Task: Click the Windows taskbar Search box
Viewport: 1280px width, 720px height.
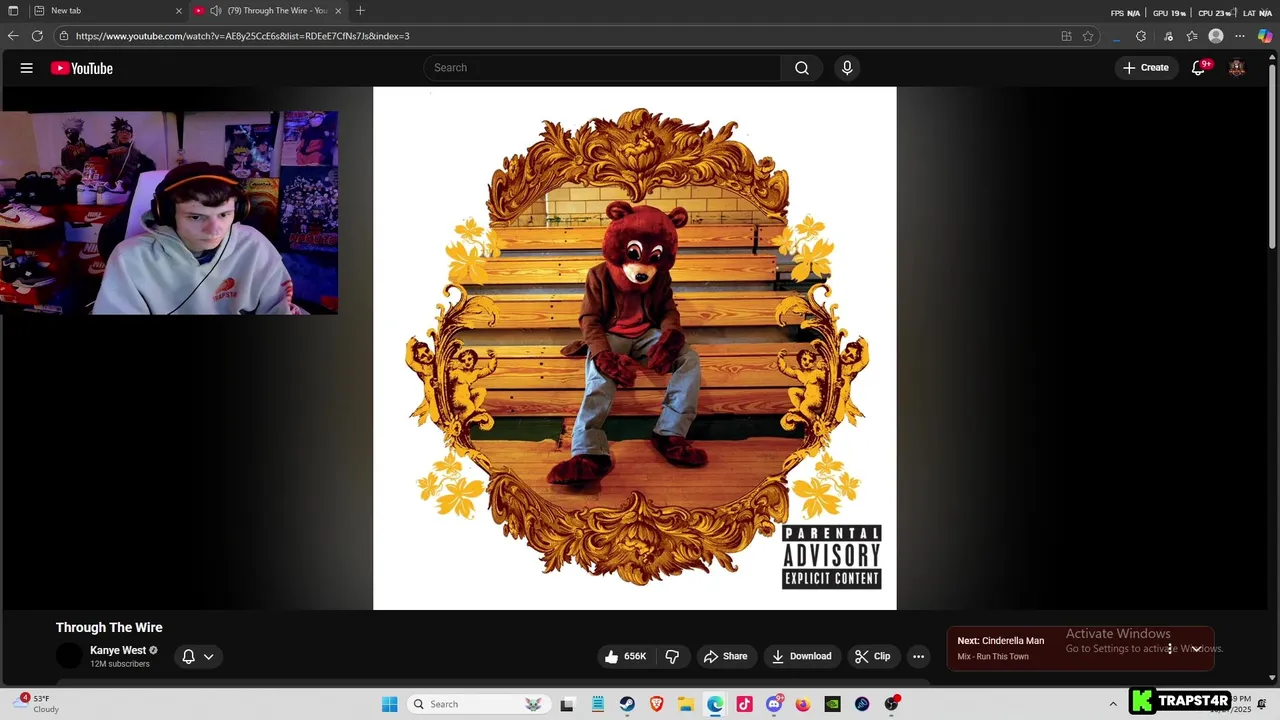Action: 480,704
